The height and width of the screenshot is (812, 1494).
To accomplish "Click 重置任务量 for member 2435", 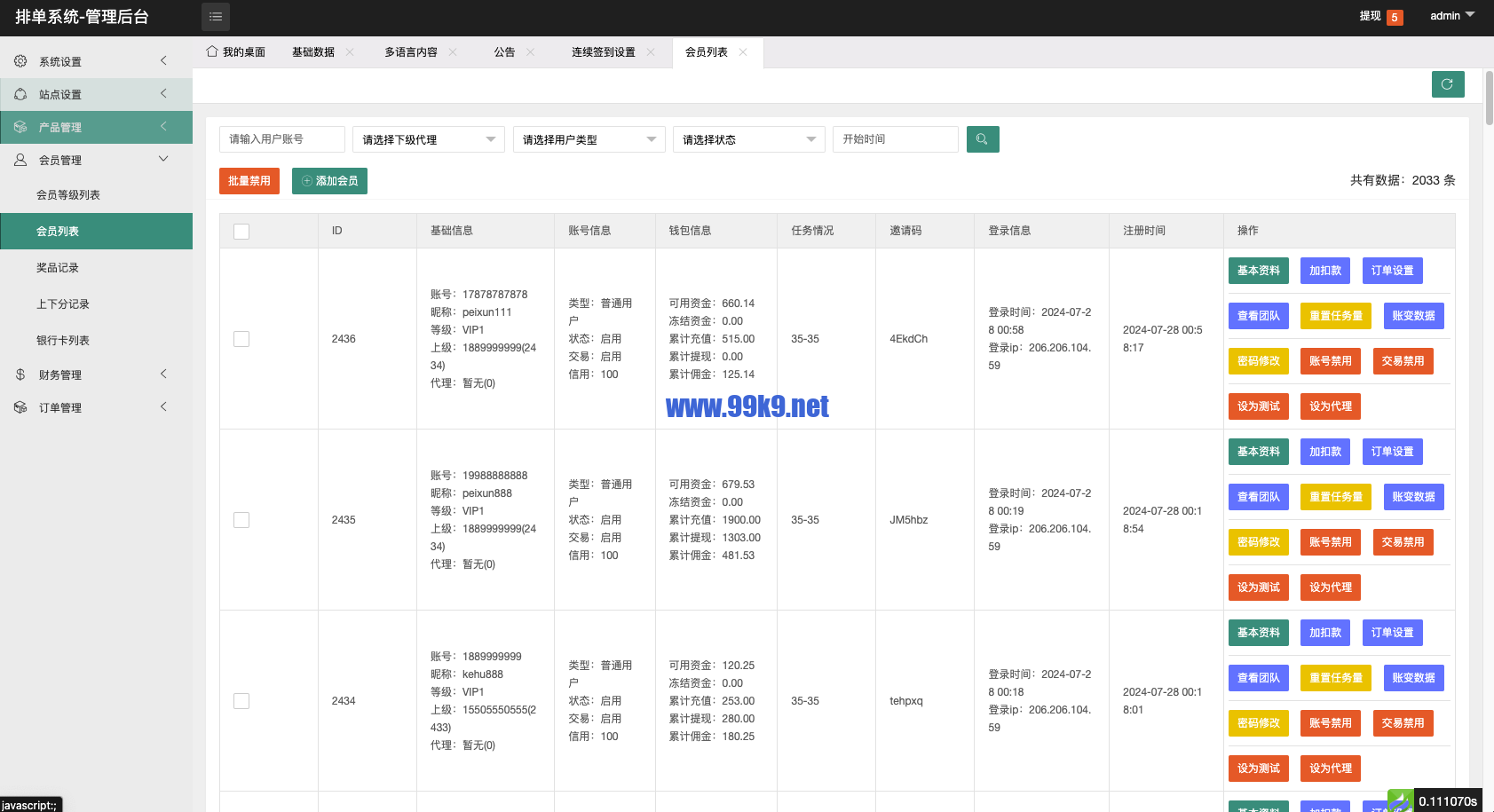I will tap(1336, 497).
